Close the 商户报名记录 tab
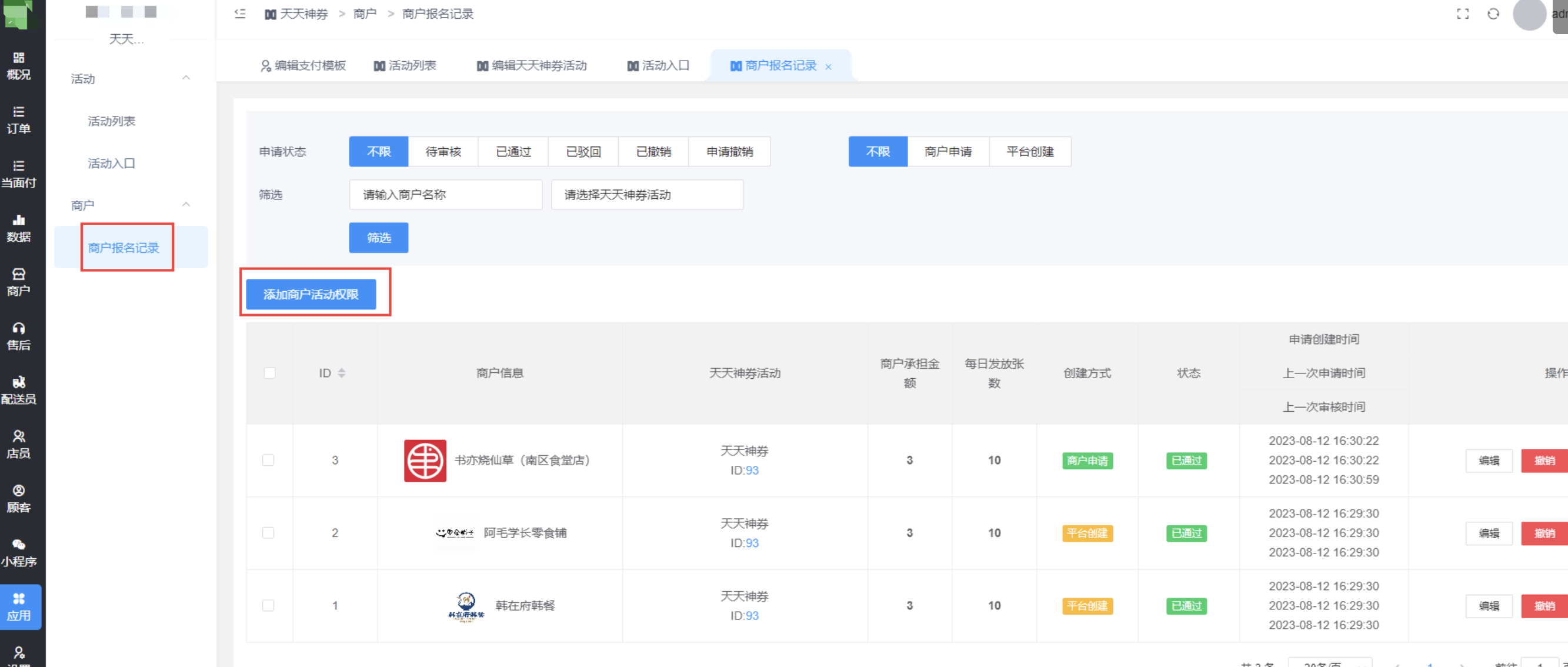Screen dimensions: 1568x667 point(829,67)
